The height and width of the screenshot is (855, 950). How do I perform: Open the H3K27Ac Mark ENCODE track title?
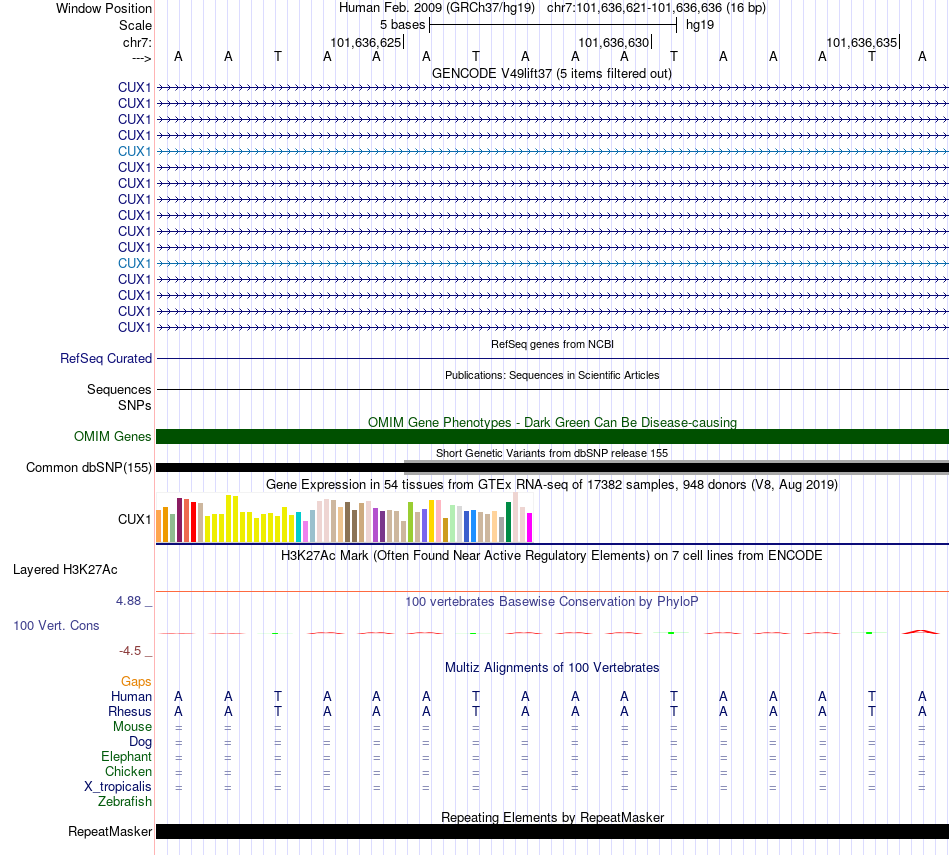pos(551,555)
